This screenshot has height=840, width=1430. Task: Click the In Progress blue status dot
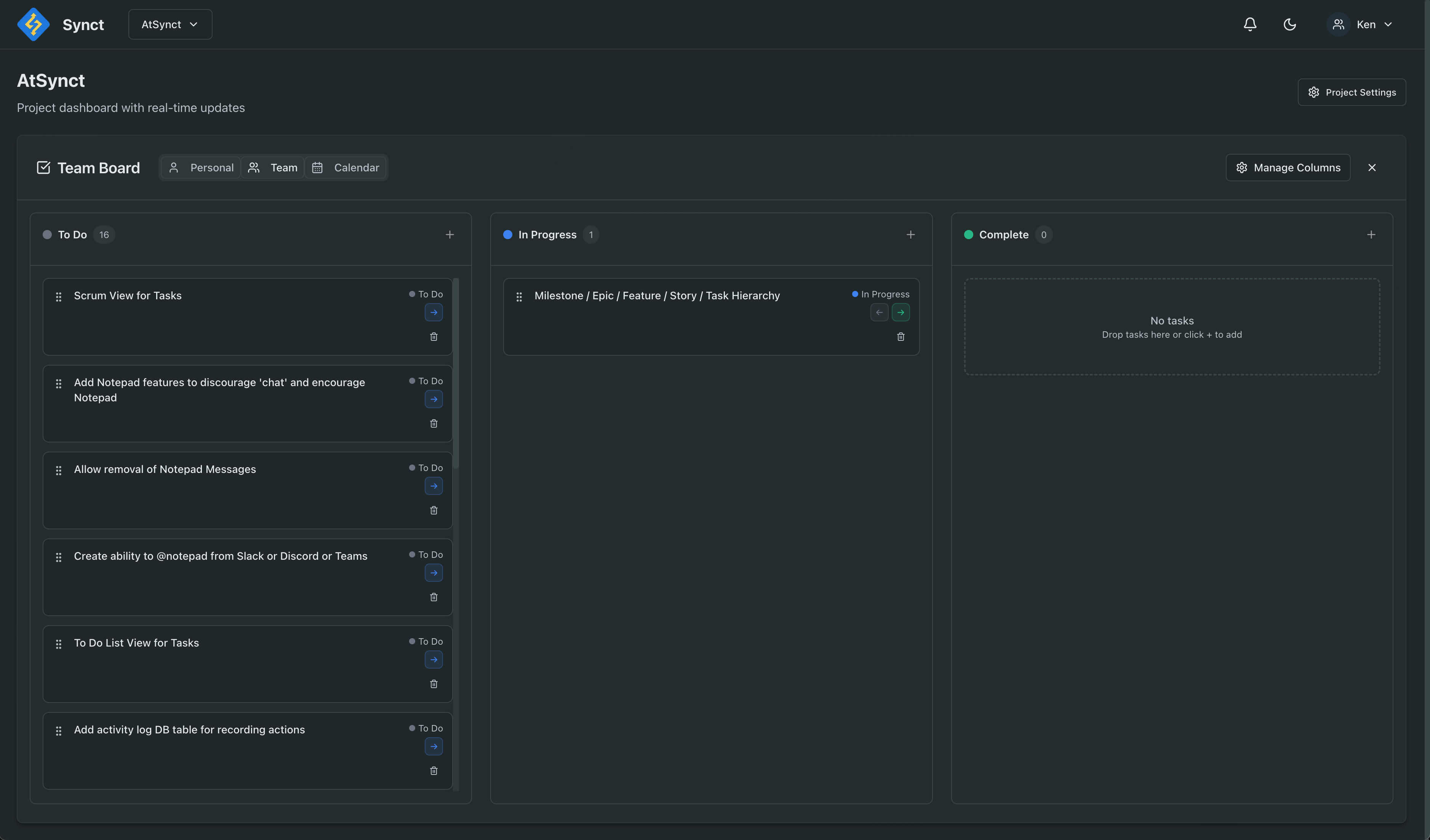(x=508, y=234)
